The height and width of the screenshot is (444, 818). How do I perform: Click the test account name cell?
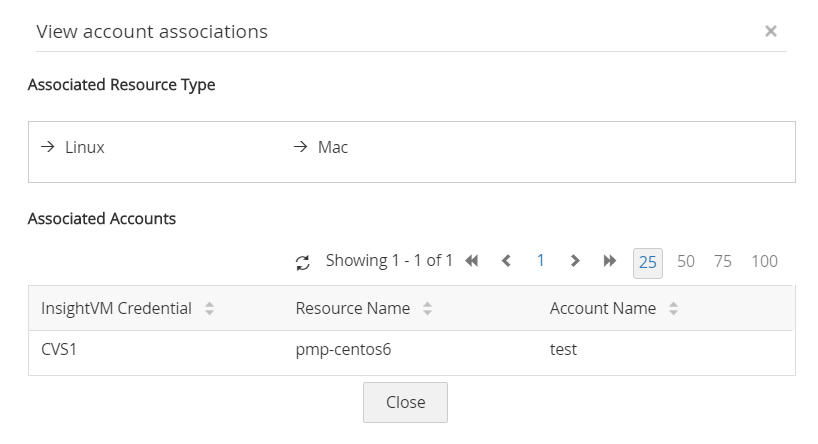[x=563, y=350]
